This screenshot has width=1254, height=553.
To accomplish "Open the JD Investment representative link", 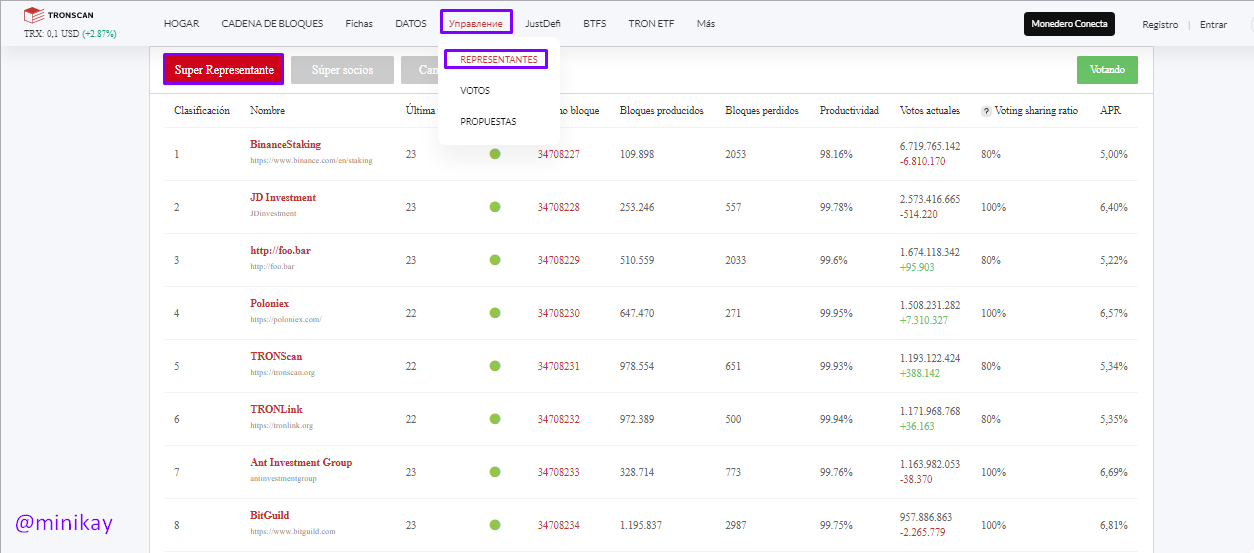I will pyautogui.click(x=283, y=198).
